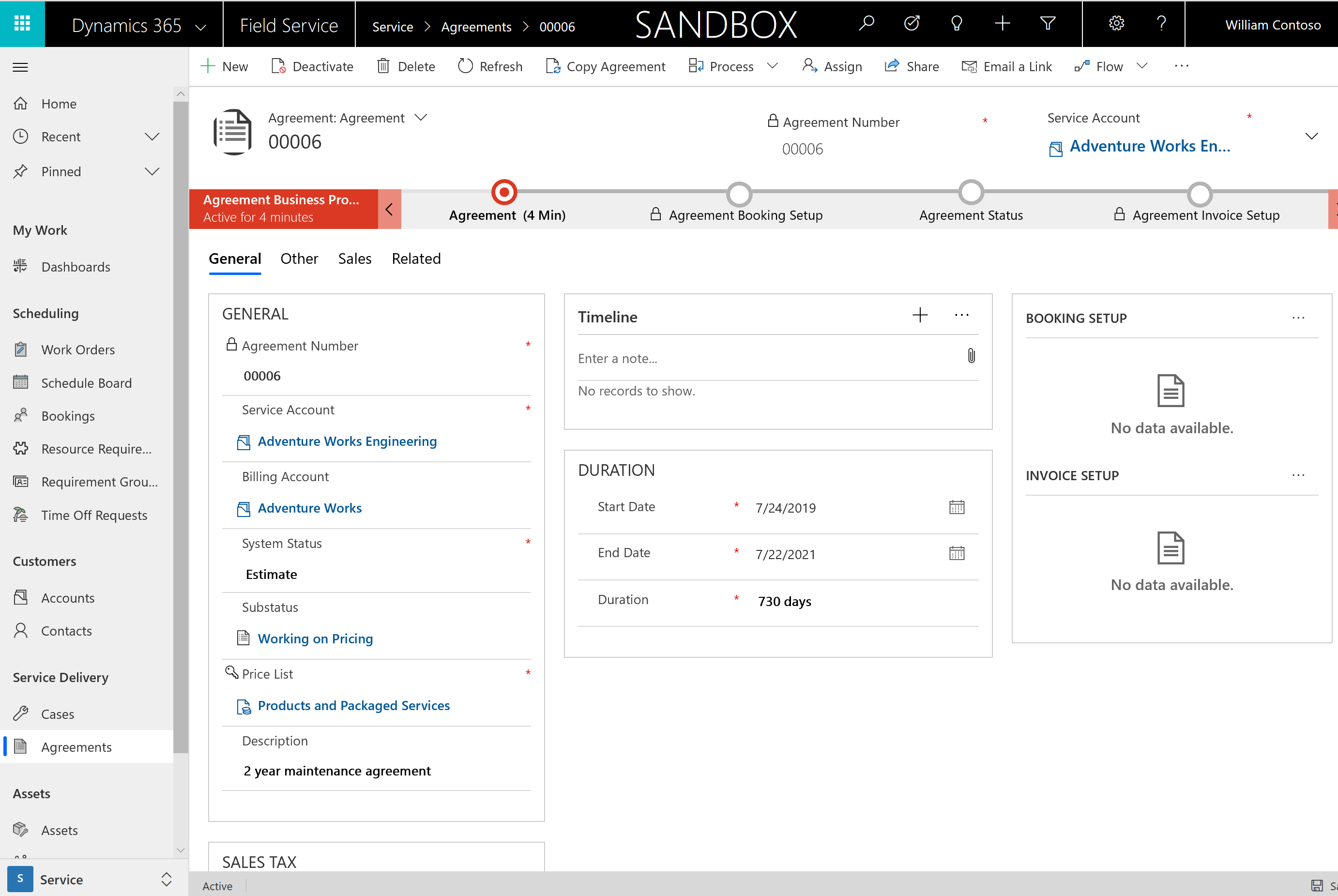The image size is (1338, 896).
Task: Switch to the Related tab
Action: [x=416, y=258]
